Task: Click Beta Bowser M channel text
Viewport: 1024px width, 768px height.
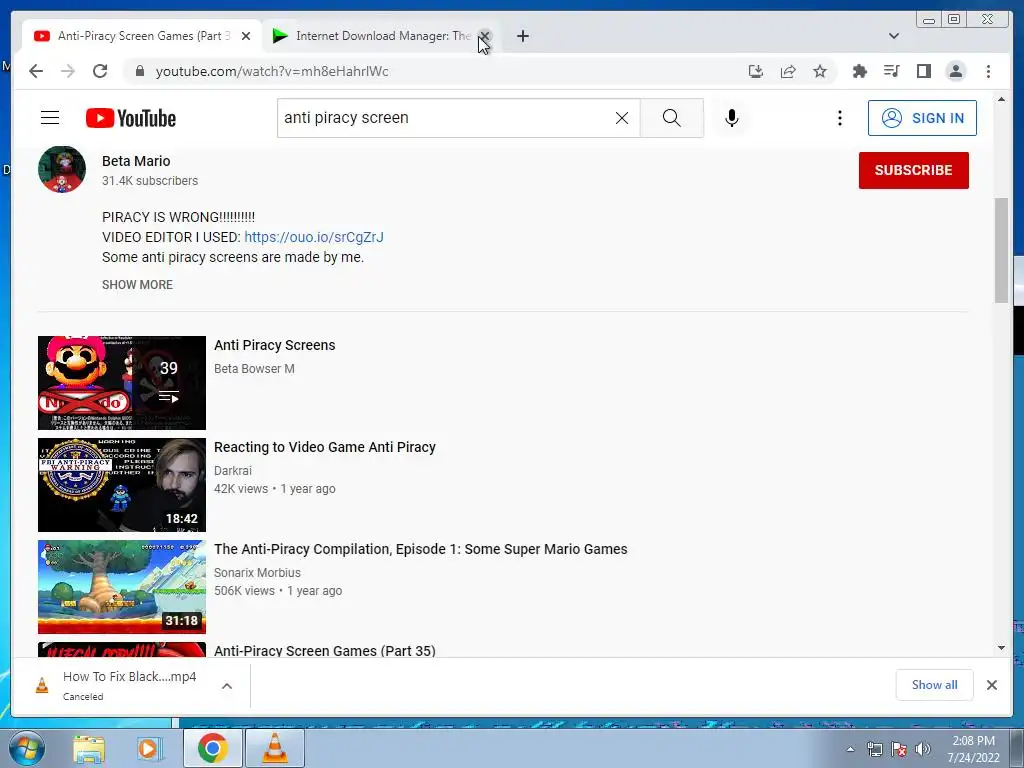Action: click(x=254, y=369)
